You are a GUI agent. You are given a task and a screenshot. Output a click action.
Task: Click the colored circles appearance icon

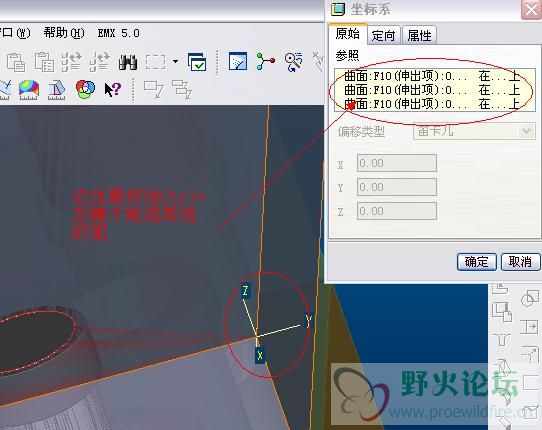click(85, 89)
